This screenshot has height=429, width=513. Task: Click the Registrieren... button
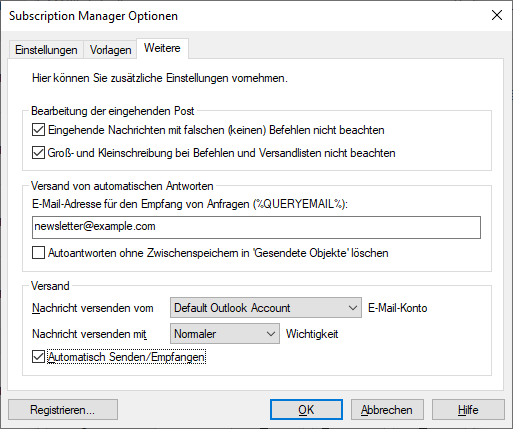tap(63, 410)
